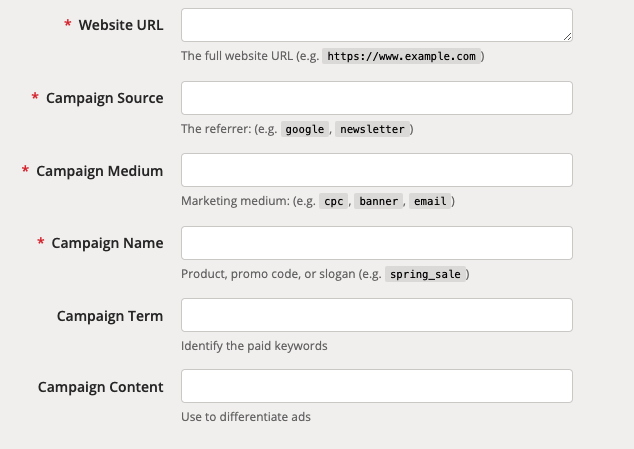Click the Campaign Source label
This screenshot has width=634, height=449.
point(105,98)
